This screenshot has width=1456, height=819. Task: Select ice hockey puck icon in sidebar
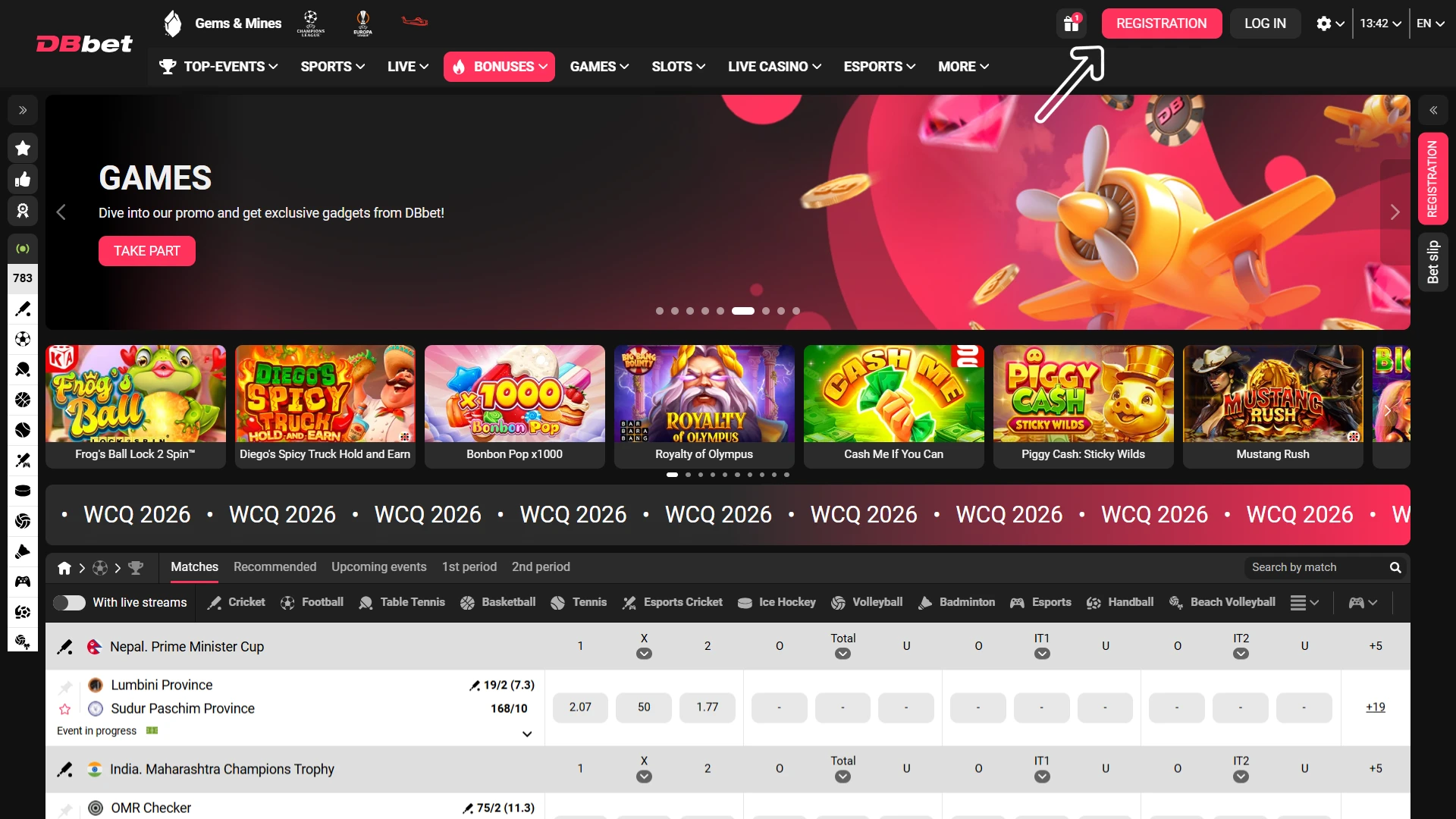tap(23, 491)
